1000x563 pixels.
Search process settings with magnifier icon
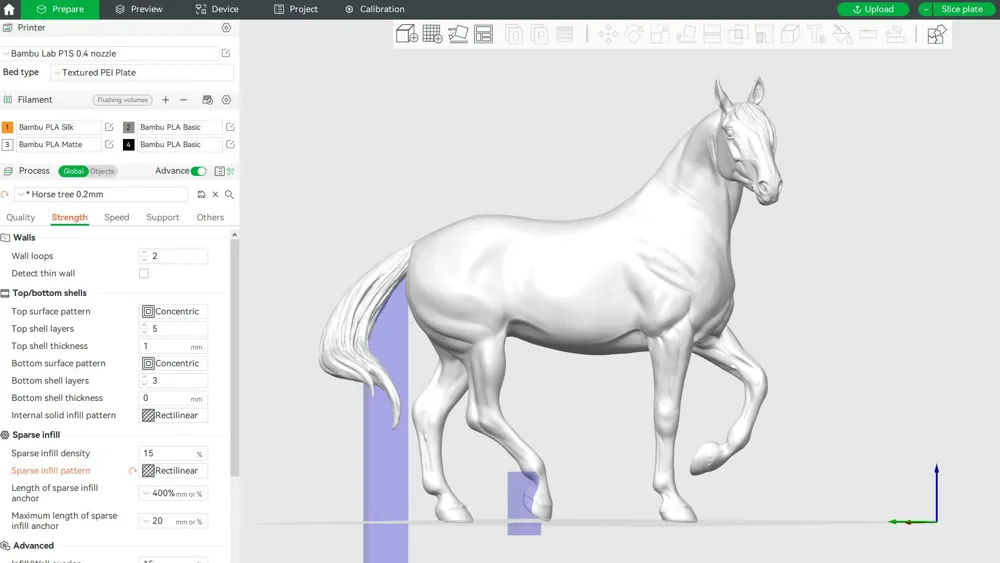point(229,194)
